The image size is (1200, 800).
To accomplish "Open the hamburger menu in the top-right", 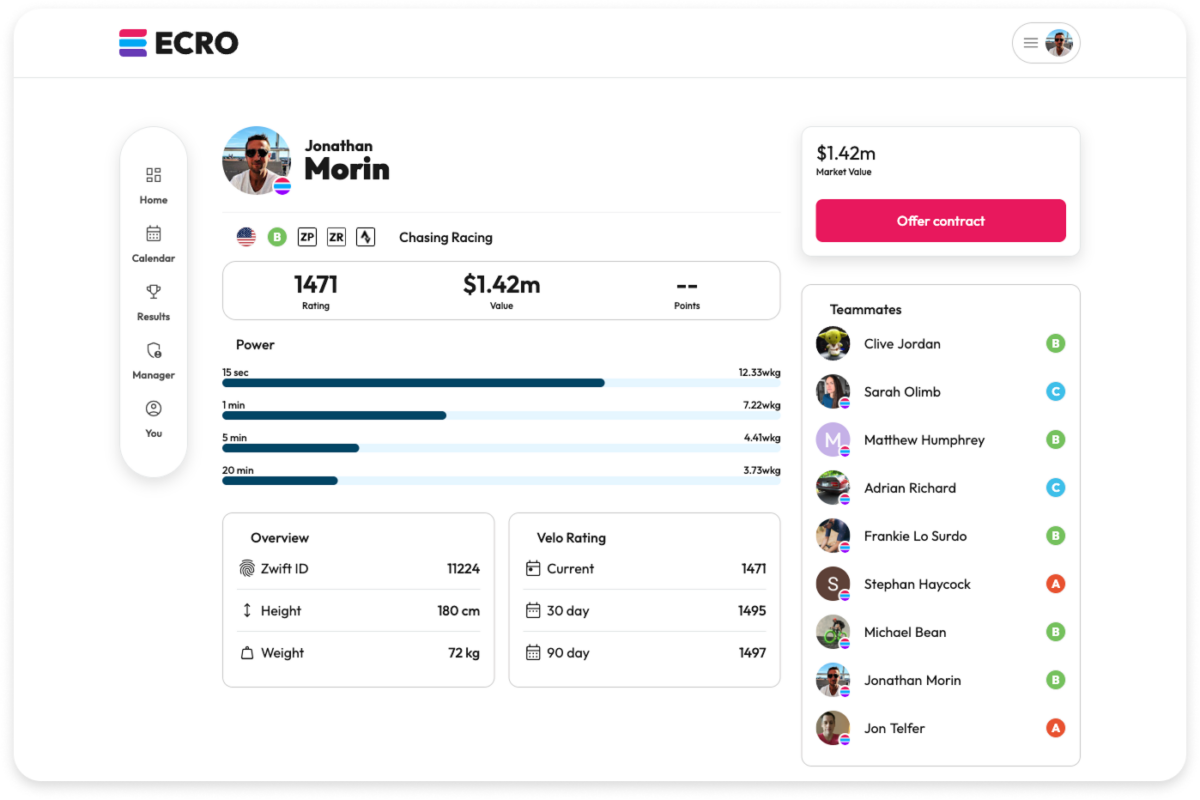I will coord(1030,42).
